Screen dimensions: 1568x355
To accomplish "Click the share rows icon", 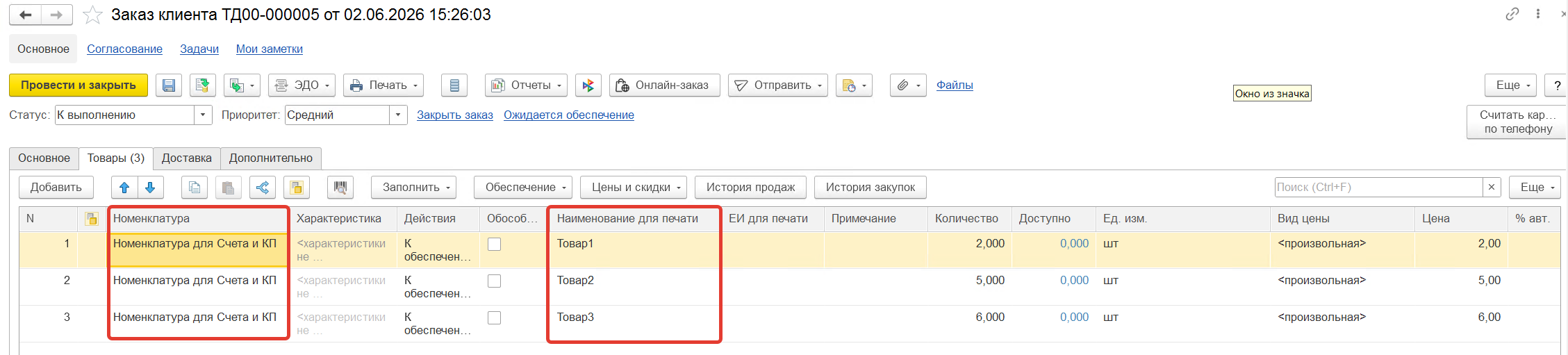I will coord(263,188).
